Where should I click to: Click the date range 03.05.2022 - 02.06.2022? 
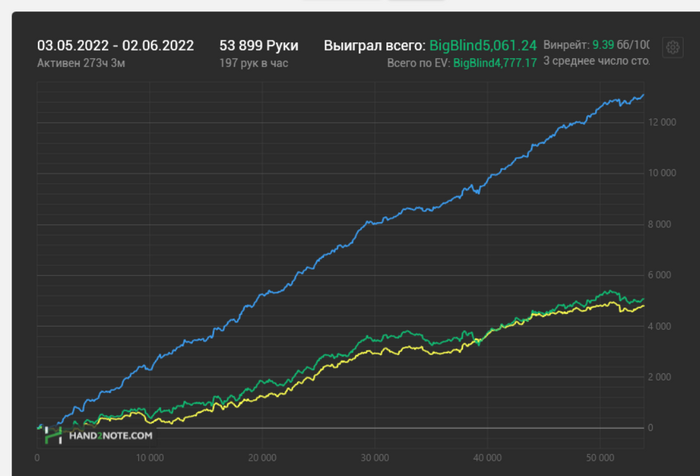[x=116, y=46]
